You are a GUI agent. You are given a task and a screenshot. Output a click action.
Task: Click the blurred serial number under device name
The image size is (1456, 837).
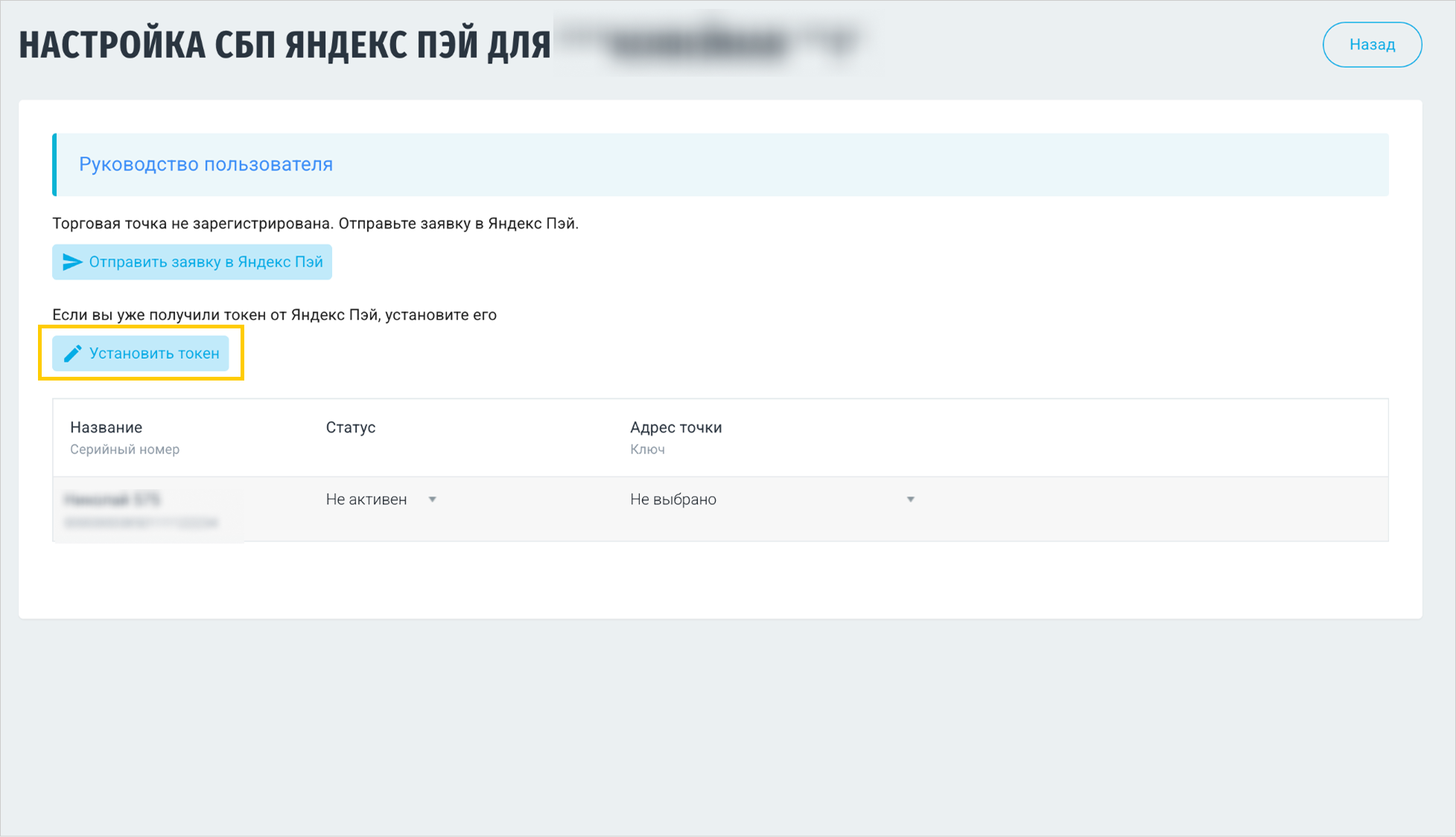click(x=141, y=523)
